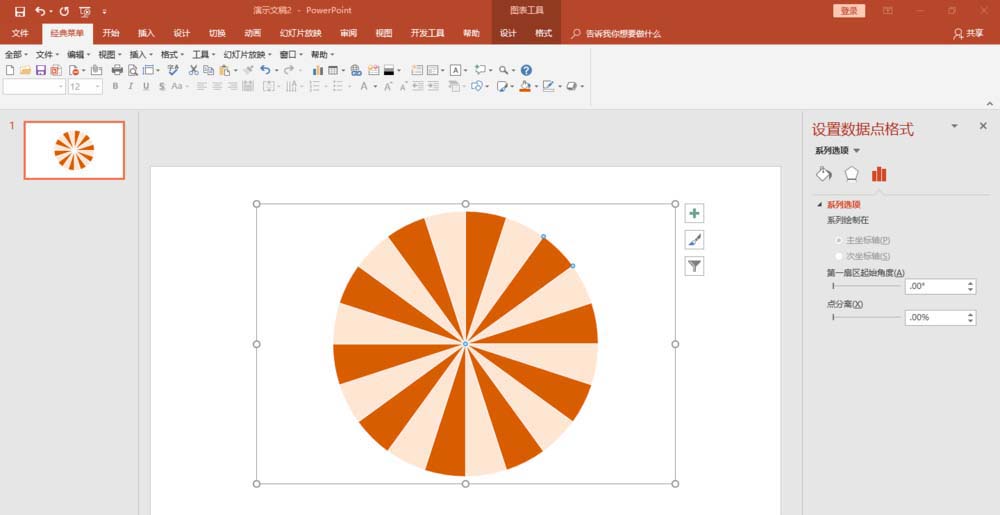Click the New document icon in classic toolbar
The width and height of the screenshot is (1000, 515).
tap(10, 70)
